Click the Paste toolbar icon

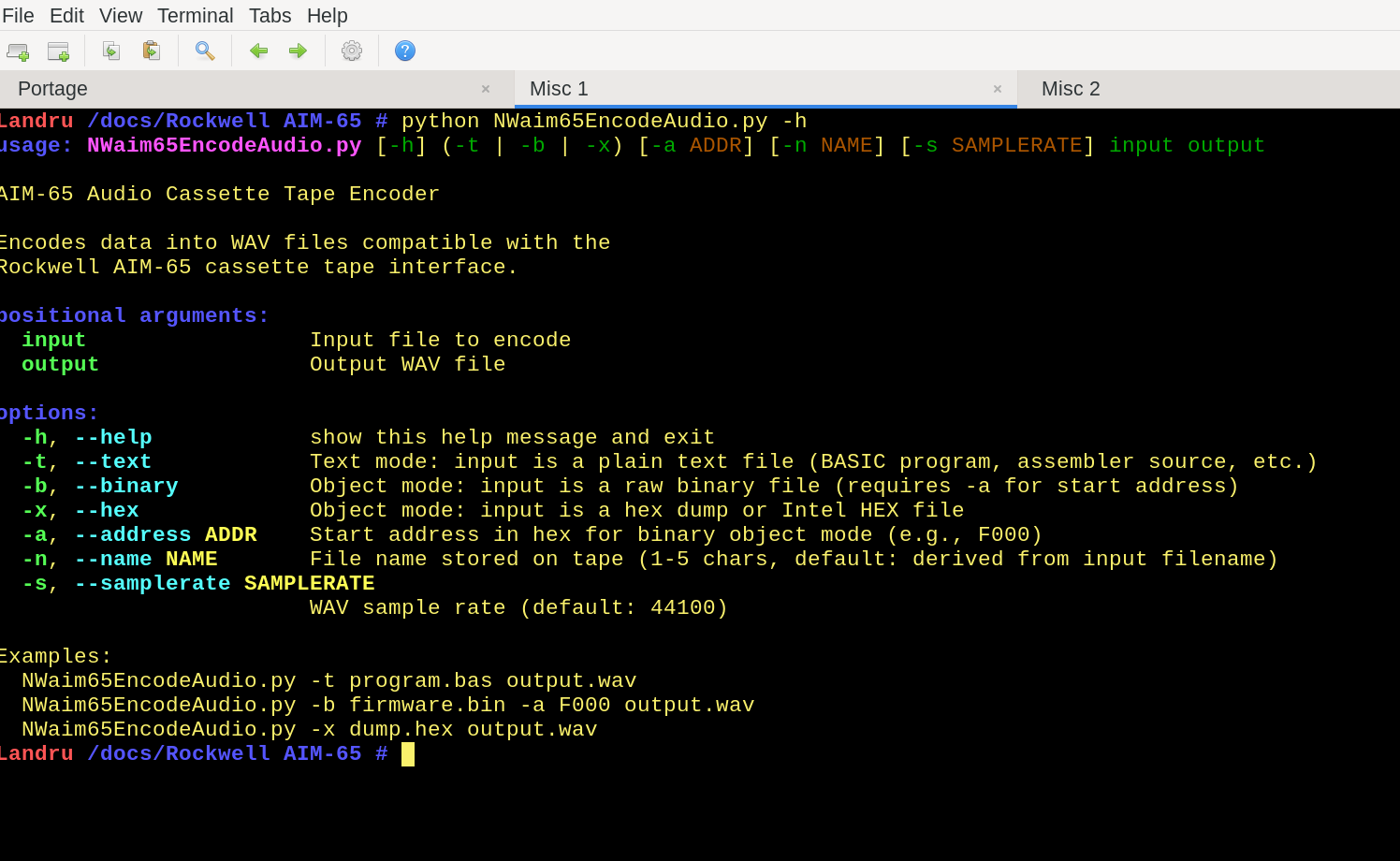point(151,51)
